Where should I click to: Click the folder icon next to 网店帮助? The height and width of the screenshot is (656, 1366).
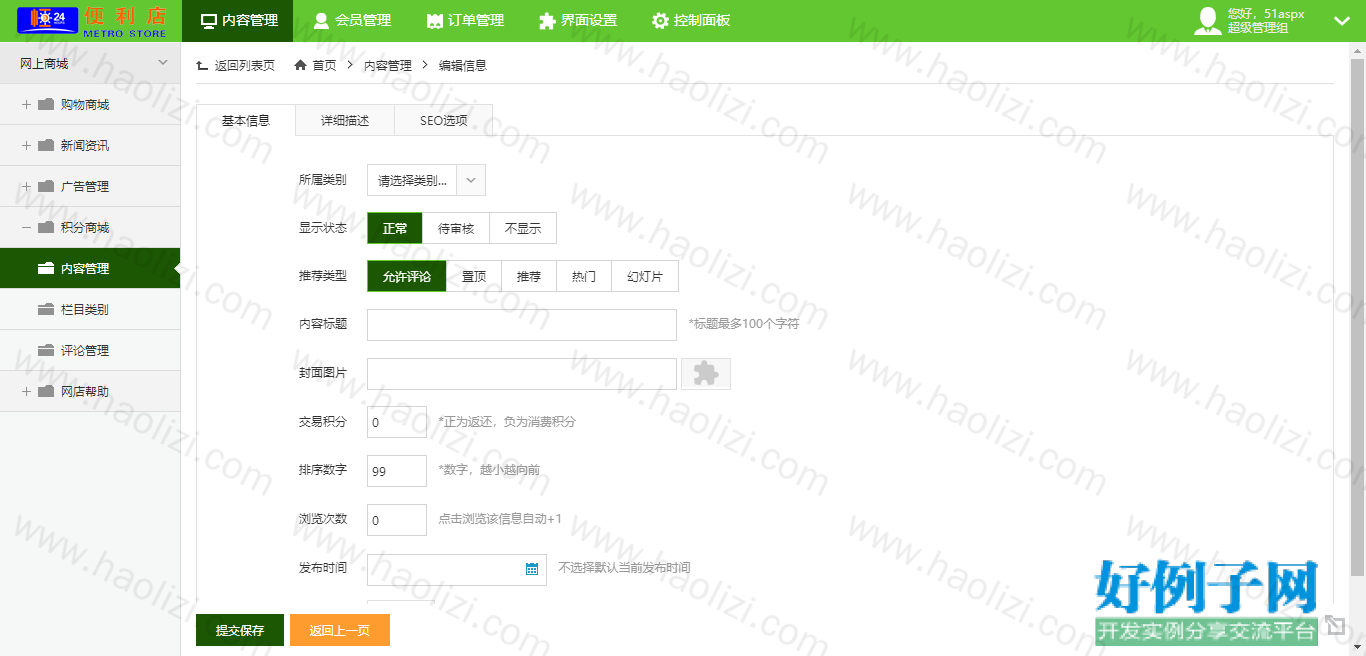point(46,391)
